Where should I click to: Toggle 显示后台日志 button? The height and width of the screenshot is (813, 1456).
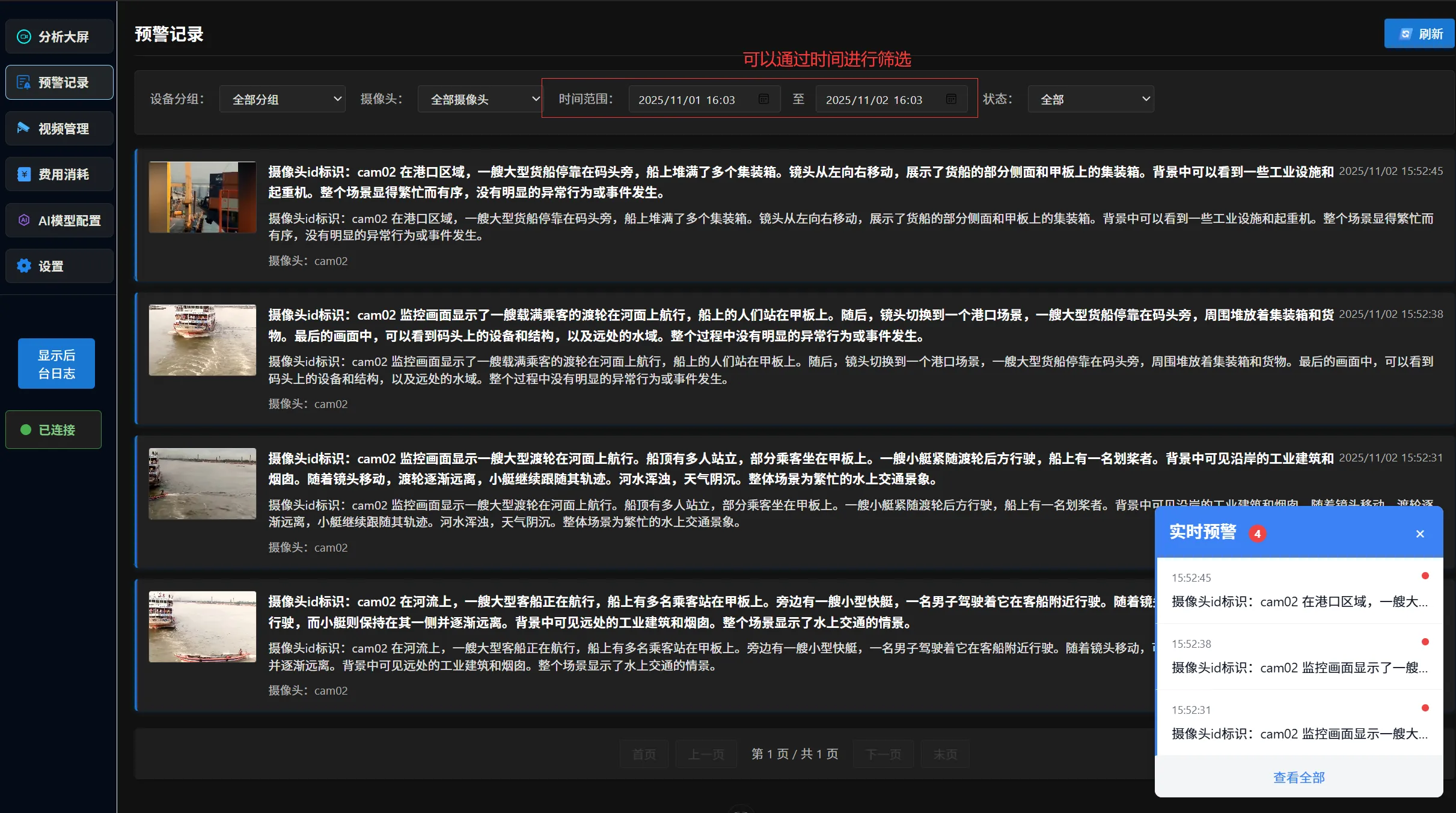(57, 364)
